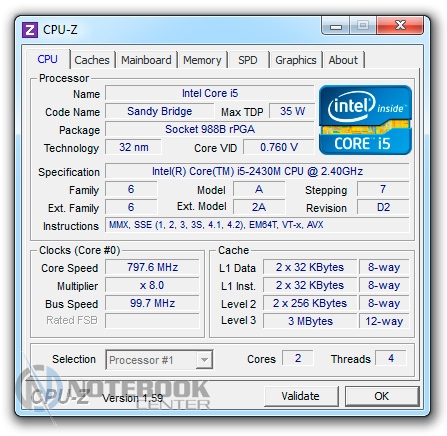The width and height of the screenshot is (447, 436).
Task: Open the Mainboard tab
Action: (x=146, y=60)
